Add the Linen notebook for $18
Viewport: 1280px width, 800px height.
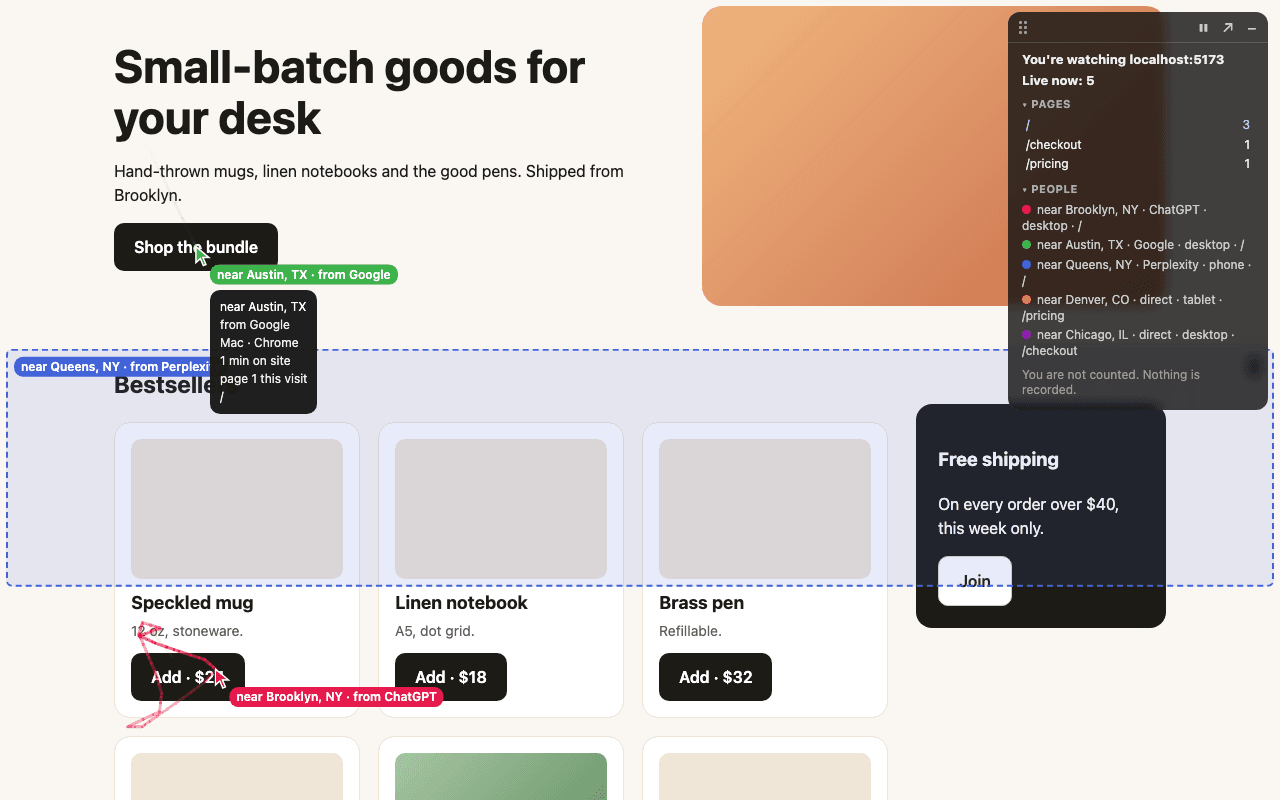451,677
